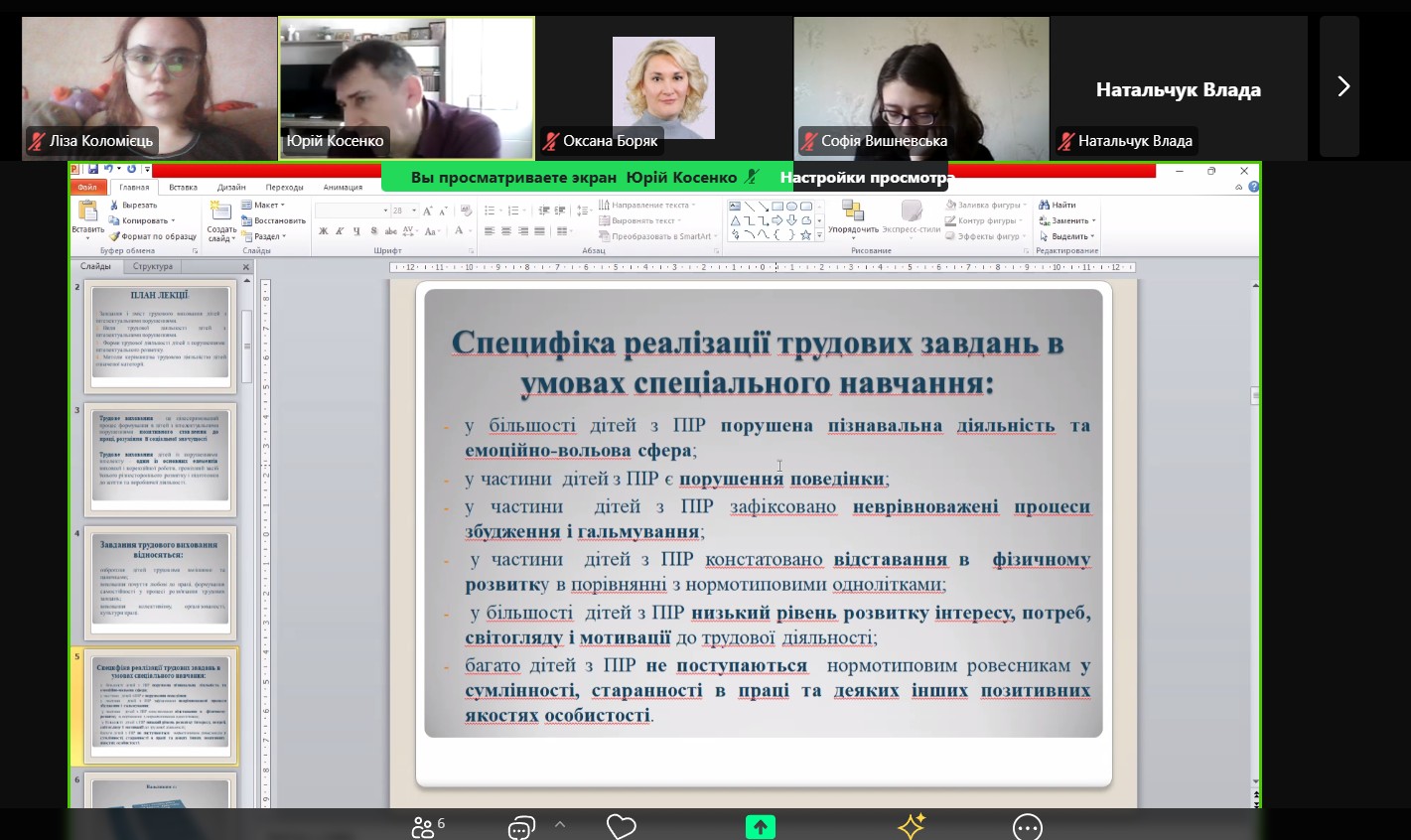Click the heart reactions icon
The height and width of the screenshot is (840, 1411).
(x=621, y=826)
